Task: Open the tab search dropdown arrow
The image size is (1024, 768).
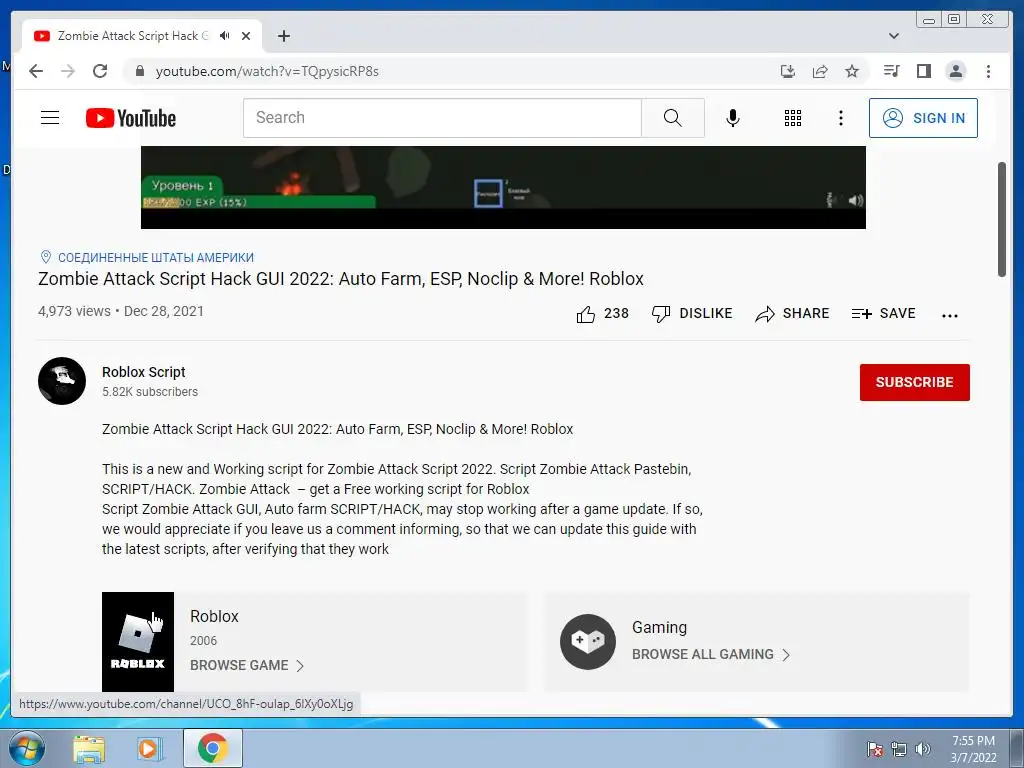Action: tap(894, 36)
